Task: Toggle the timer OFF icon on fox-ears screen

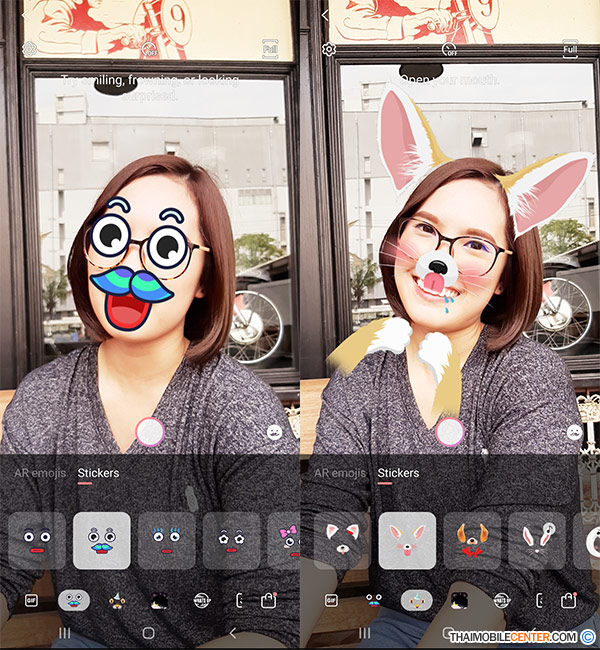Action: (449, 49)
